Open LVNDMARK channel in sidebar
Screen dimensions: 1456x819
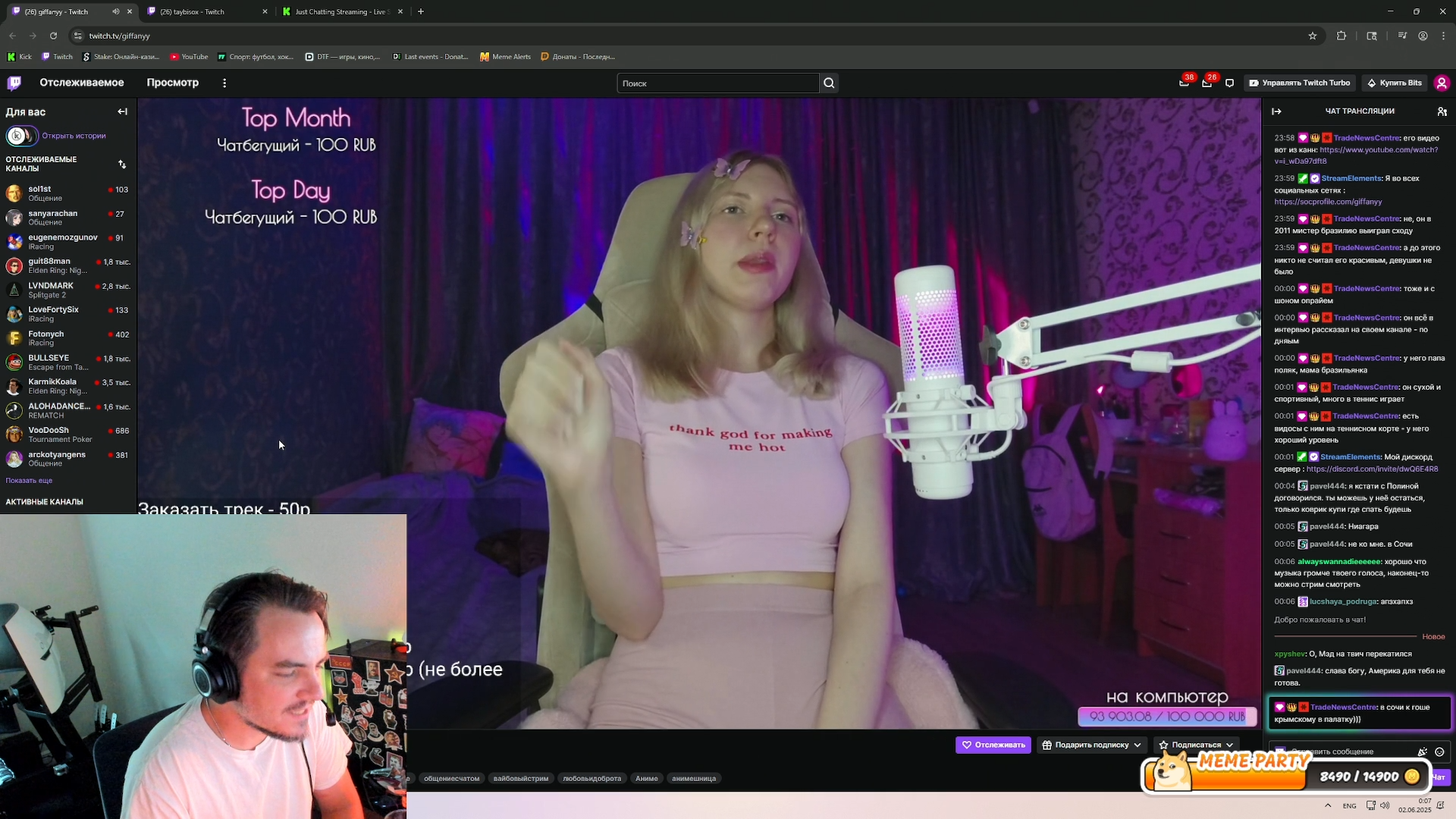tap(67, 290)
